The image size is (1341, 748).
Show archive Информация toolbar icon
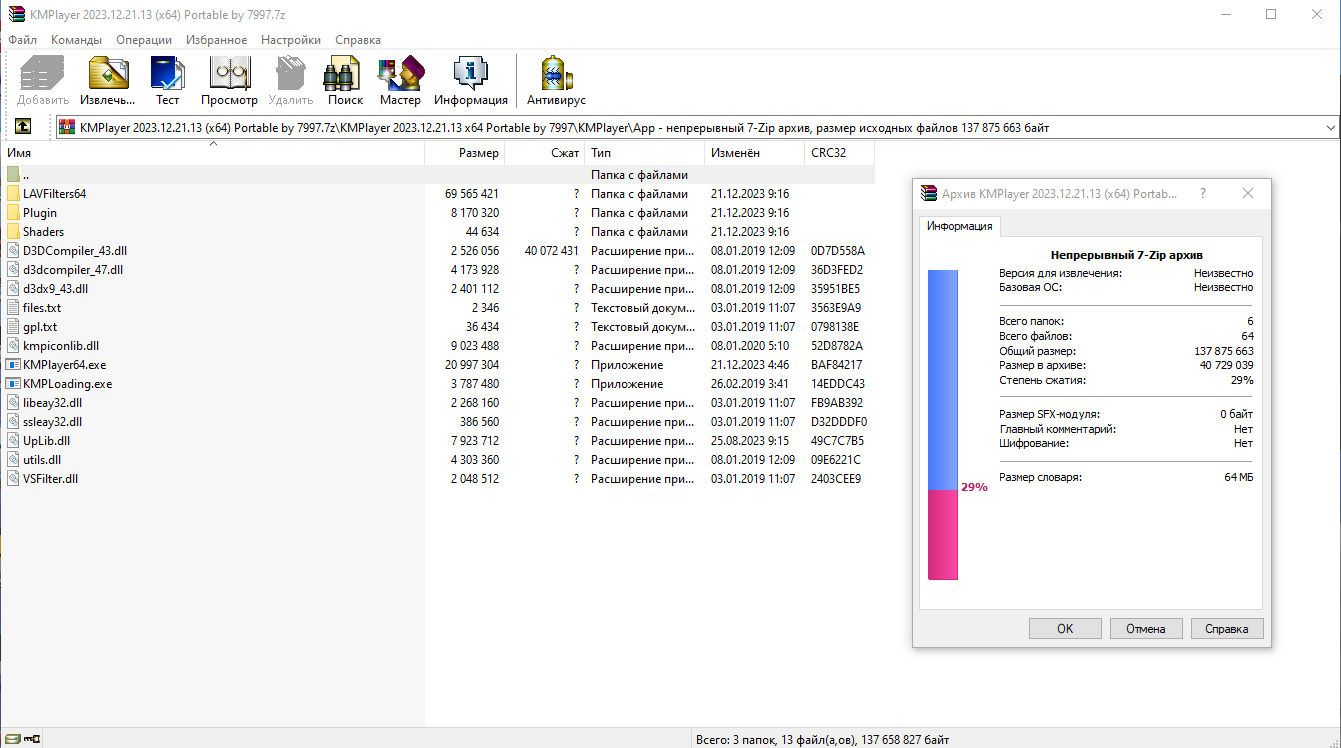point(470,74)
